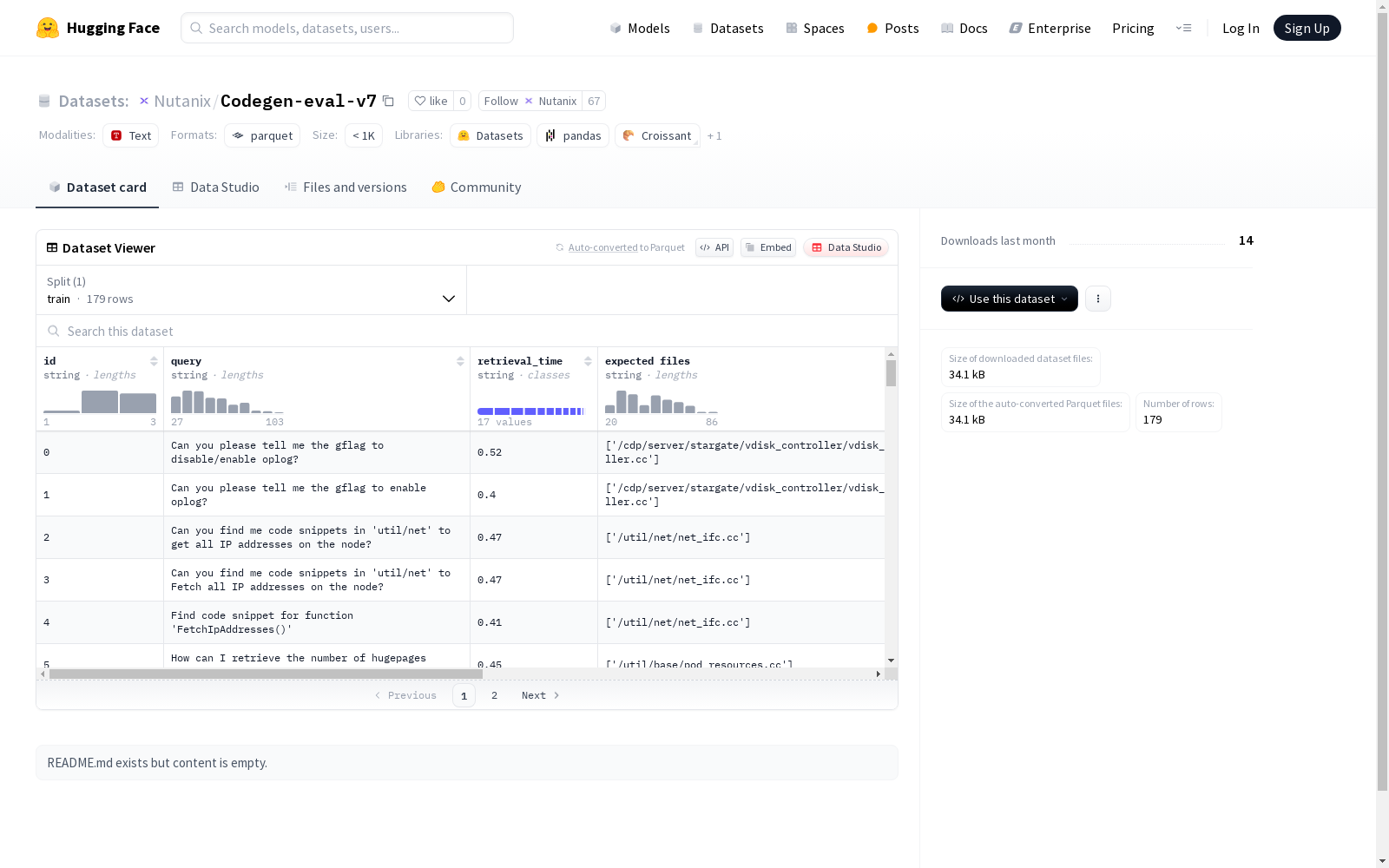
Task: Select the pandas library tag
Action: pyautogui.click(x=573, y=135)
